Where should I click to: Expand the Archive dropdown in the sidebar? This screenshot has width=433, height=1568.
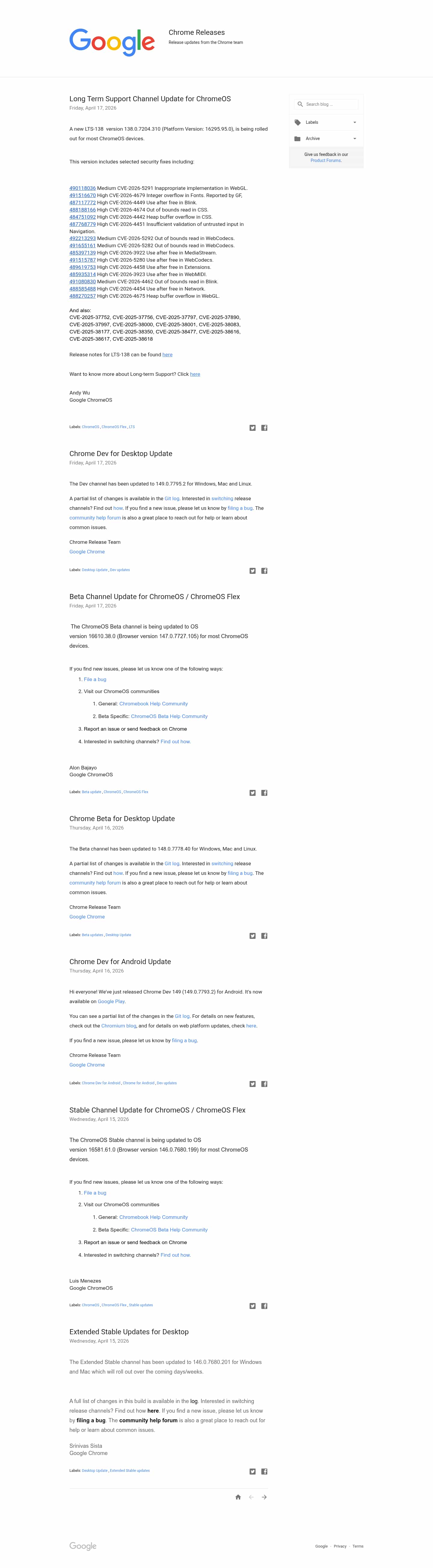[355, 139]
